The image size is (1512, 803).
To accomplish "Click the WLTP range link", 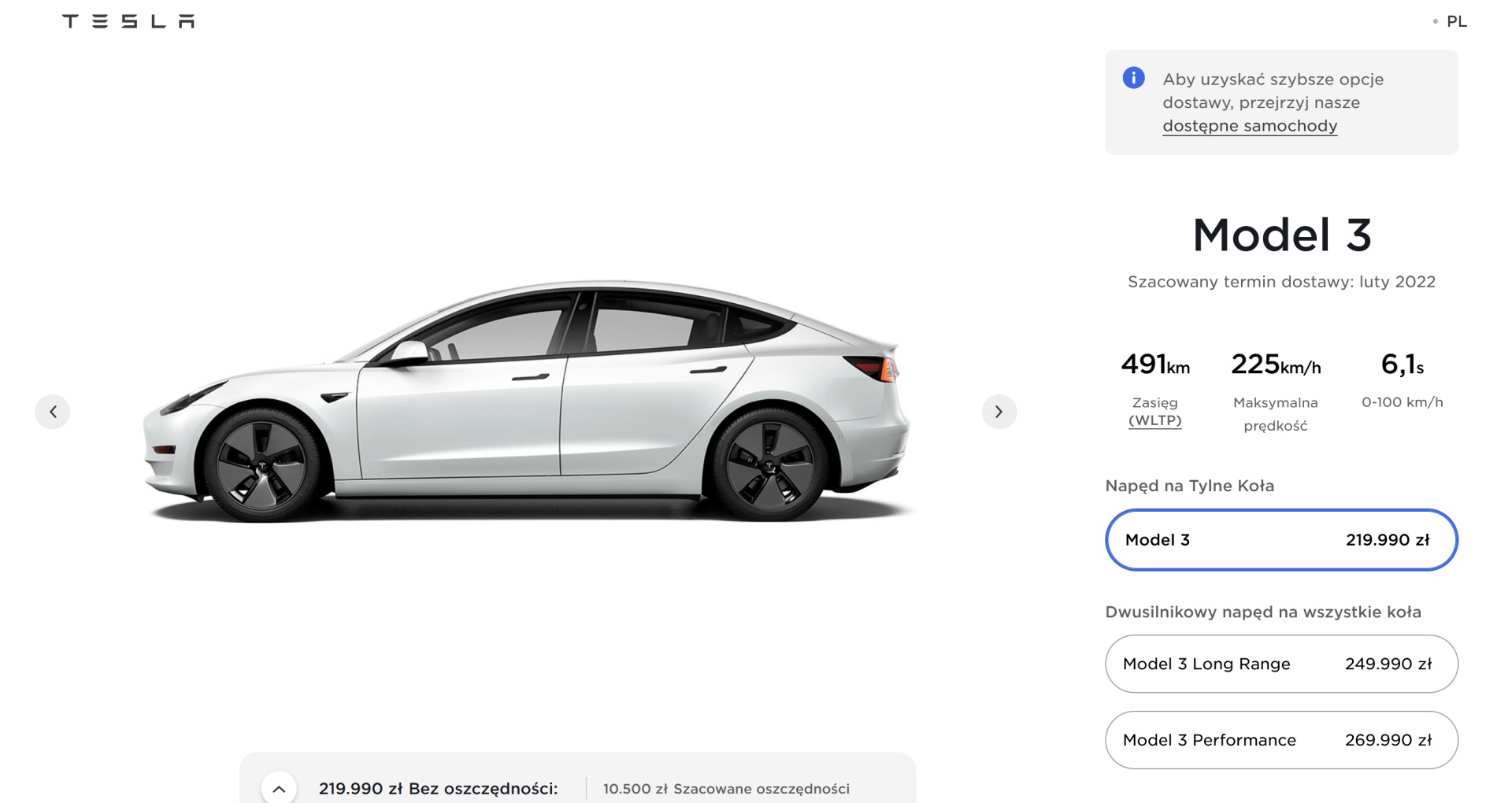I will pos(1154,420).
